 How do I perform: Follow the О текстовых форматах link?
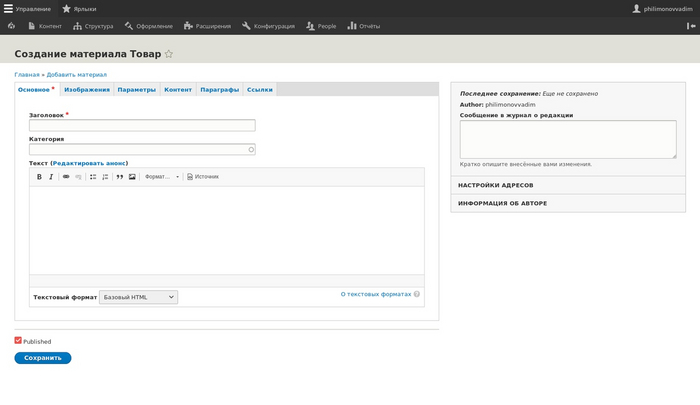(375, 294)
